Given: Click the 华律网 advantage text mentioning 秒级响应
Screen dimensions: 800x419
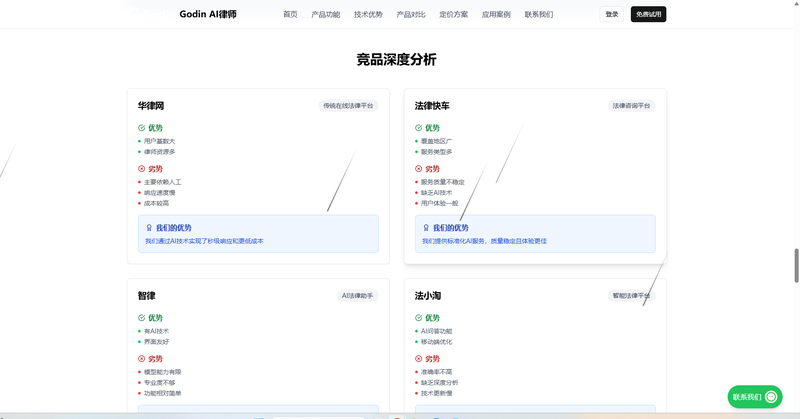Looking at the screenshot, I should point(204,241).
